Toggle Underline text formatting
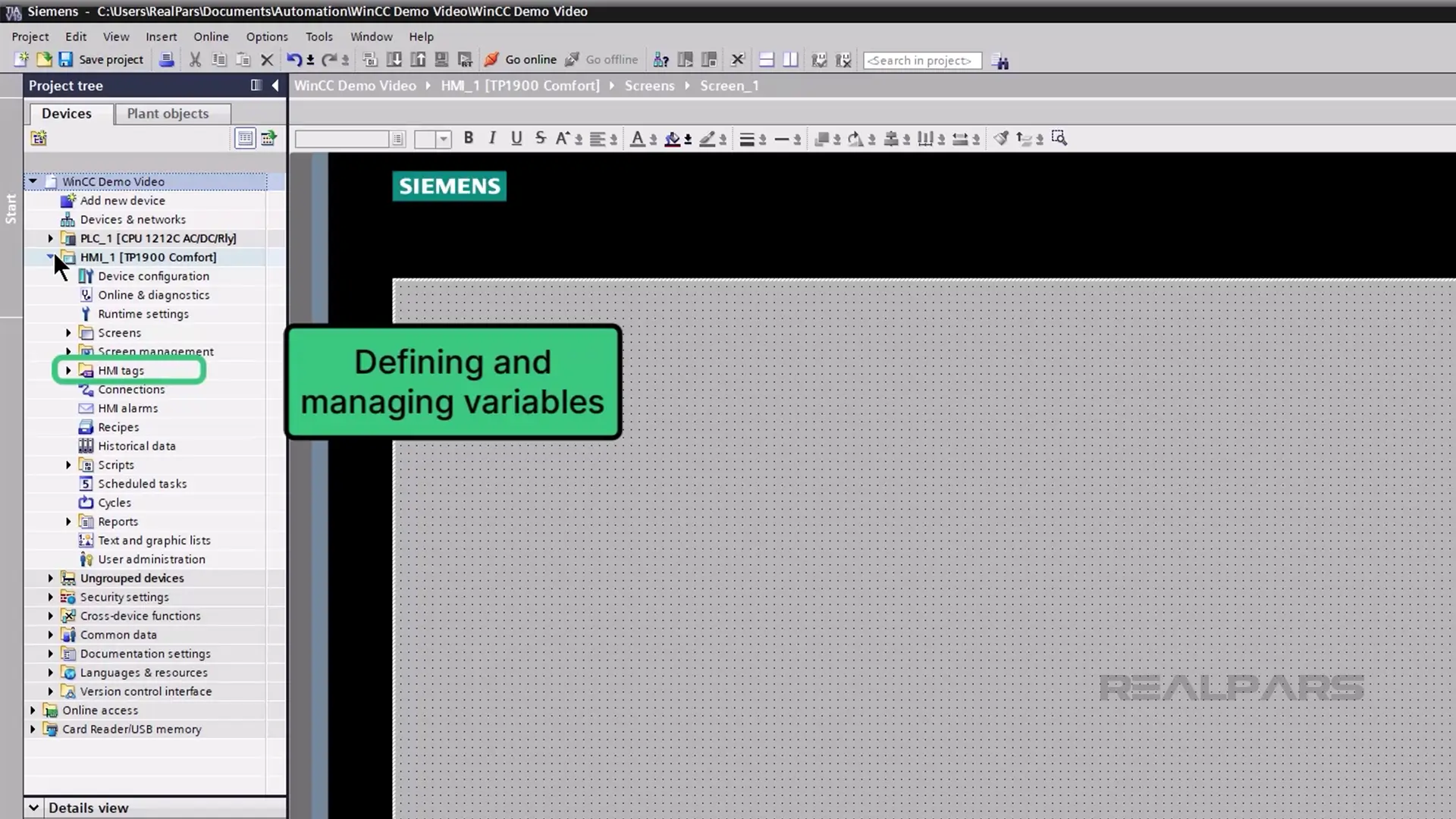 (x=516, y=138)
